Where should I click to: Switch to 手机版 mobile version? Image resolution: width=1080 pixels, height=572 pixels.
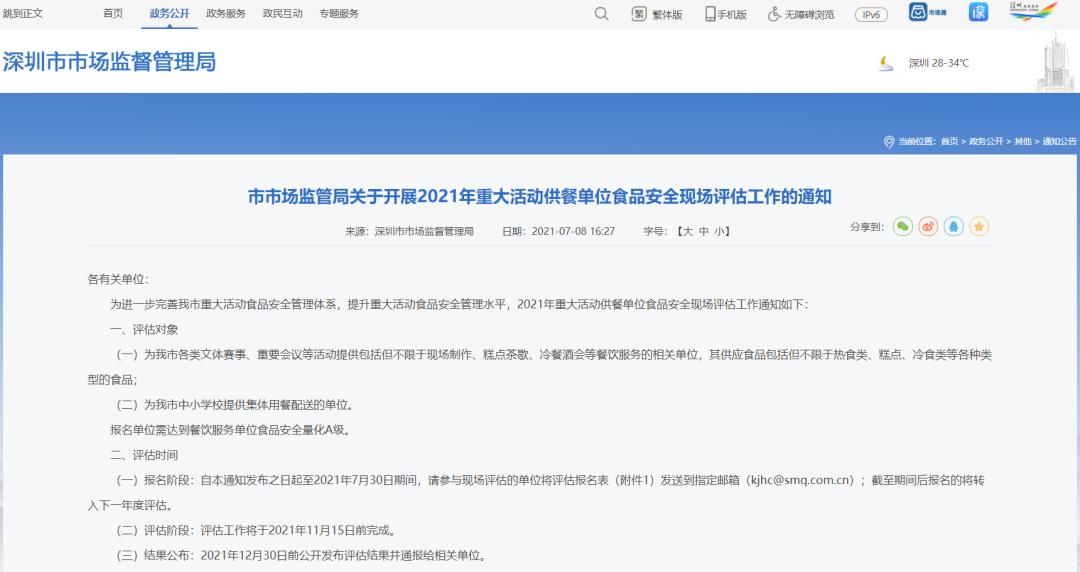[726, 14]
